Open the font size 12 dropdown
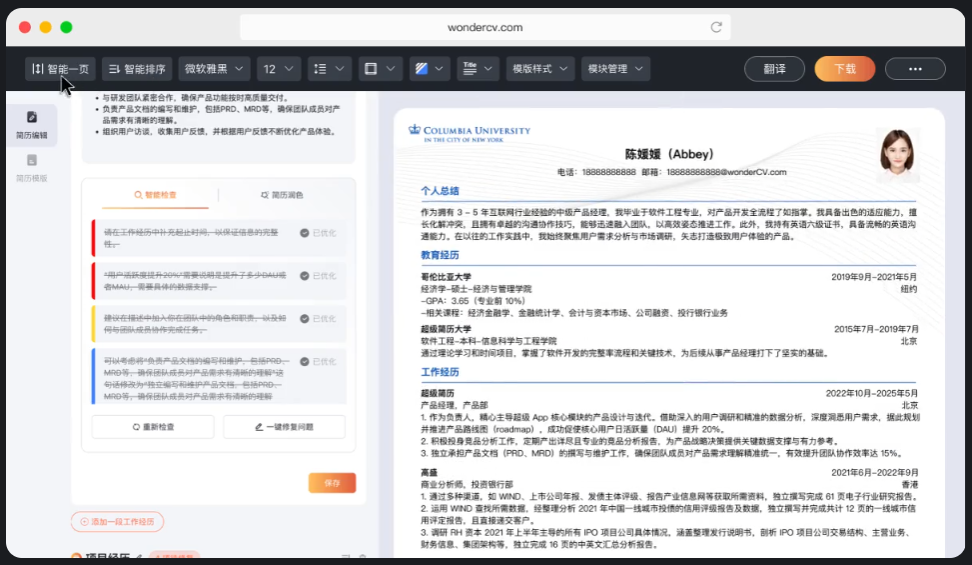Image resolution: width=972 pixels, height=565 pixels. tap(279, 69)
